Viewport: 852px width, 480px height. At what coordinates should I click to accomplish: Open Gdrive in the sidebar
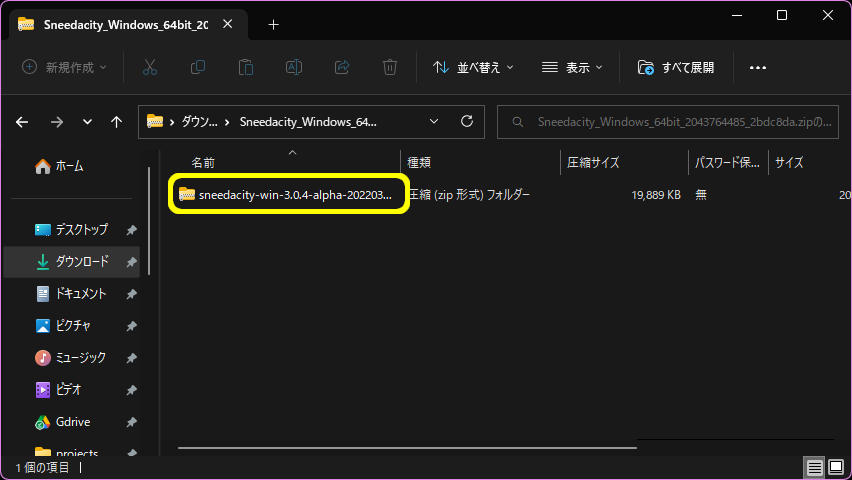click(62, 422)
